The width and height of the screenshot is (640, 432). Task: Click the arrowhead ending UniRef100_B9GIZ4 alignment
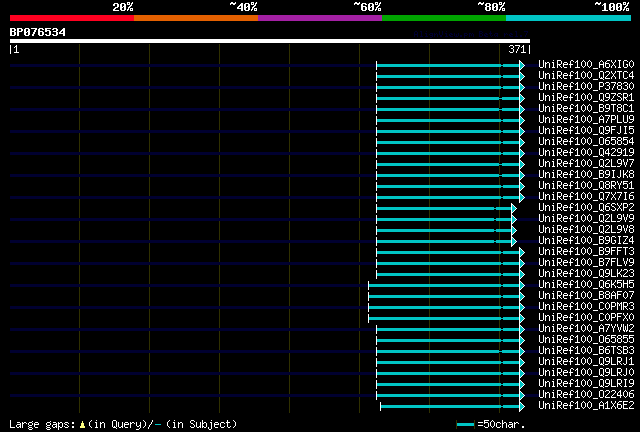514,241
